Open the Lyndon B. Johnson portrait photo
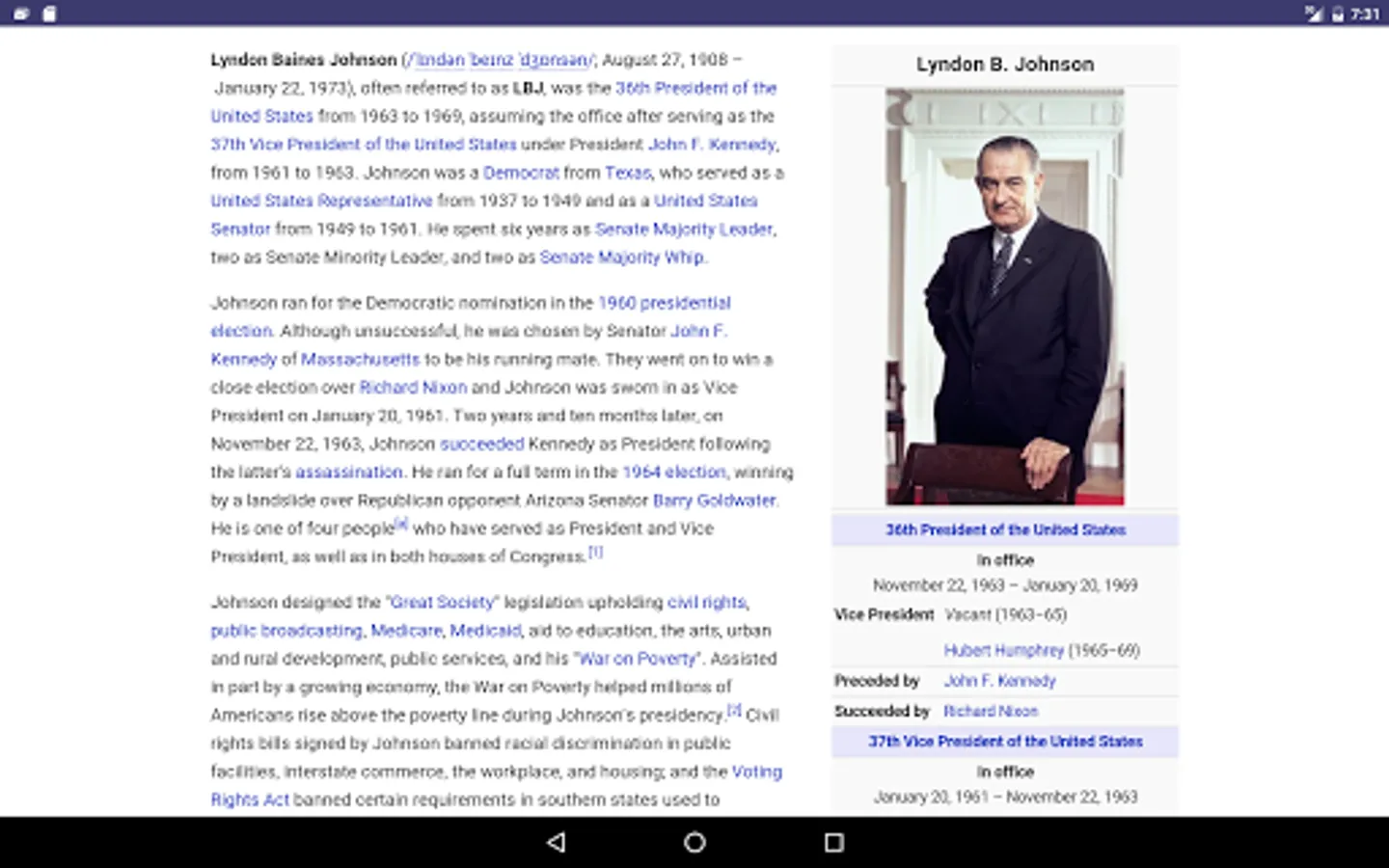Image resolution: width=1389 pixels, height=868 pixels. (1005, 297)
